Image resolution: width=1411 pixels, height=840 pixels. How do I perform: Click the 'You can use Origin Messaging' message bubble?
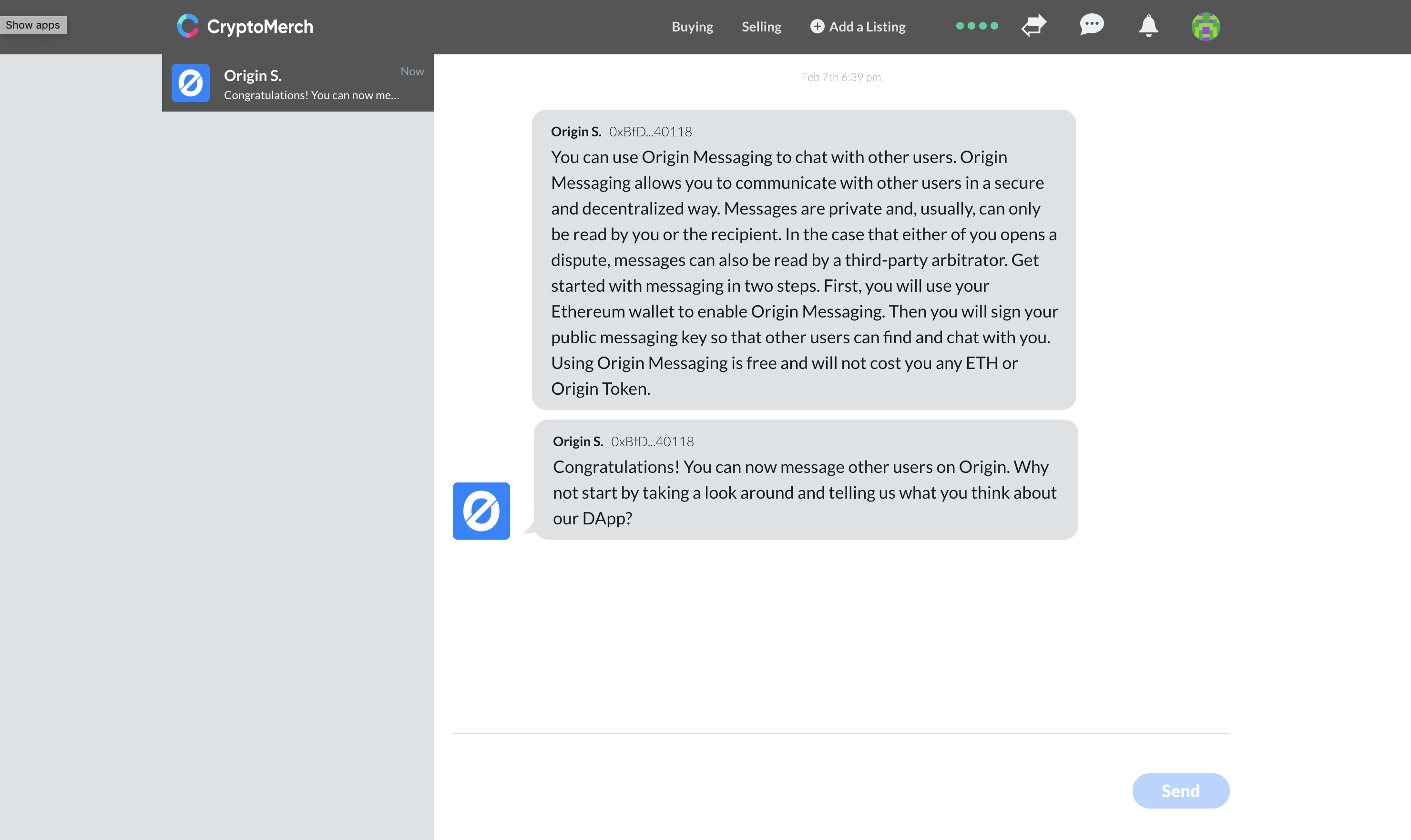pos(804,260)
